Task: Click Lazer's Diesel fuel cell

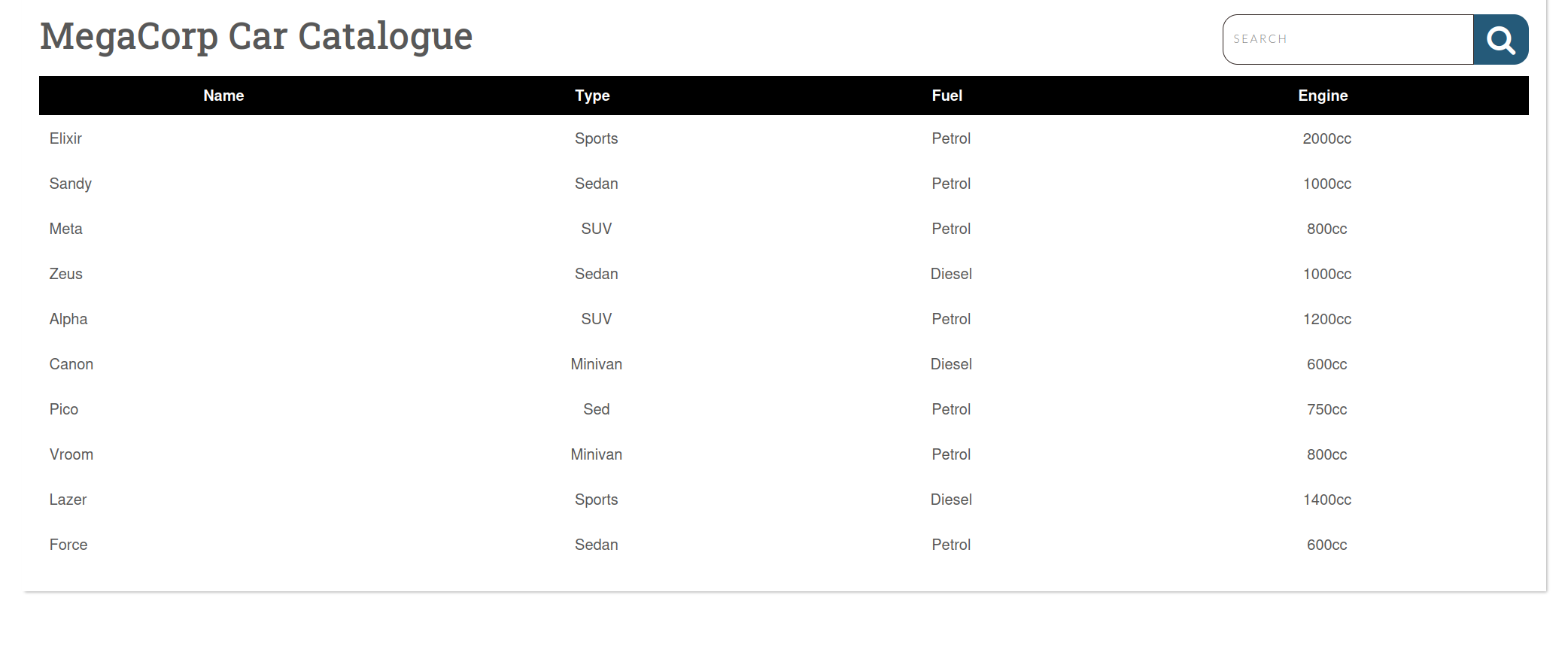Action: coord(951,500)
